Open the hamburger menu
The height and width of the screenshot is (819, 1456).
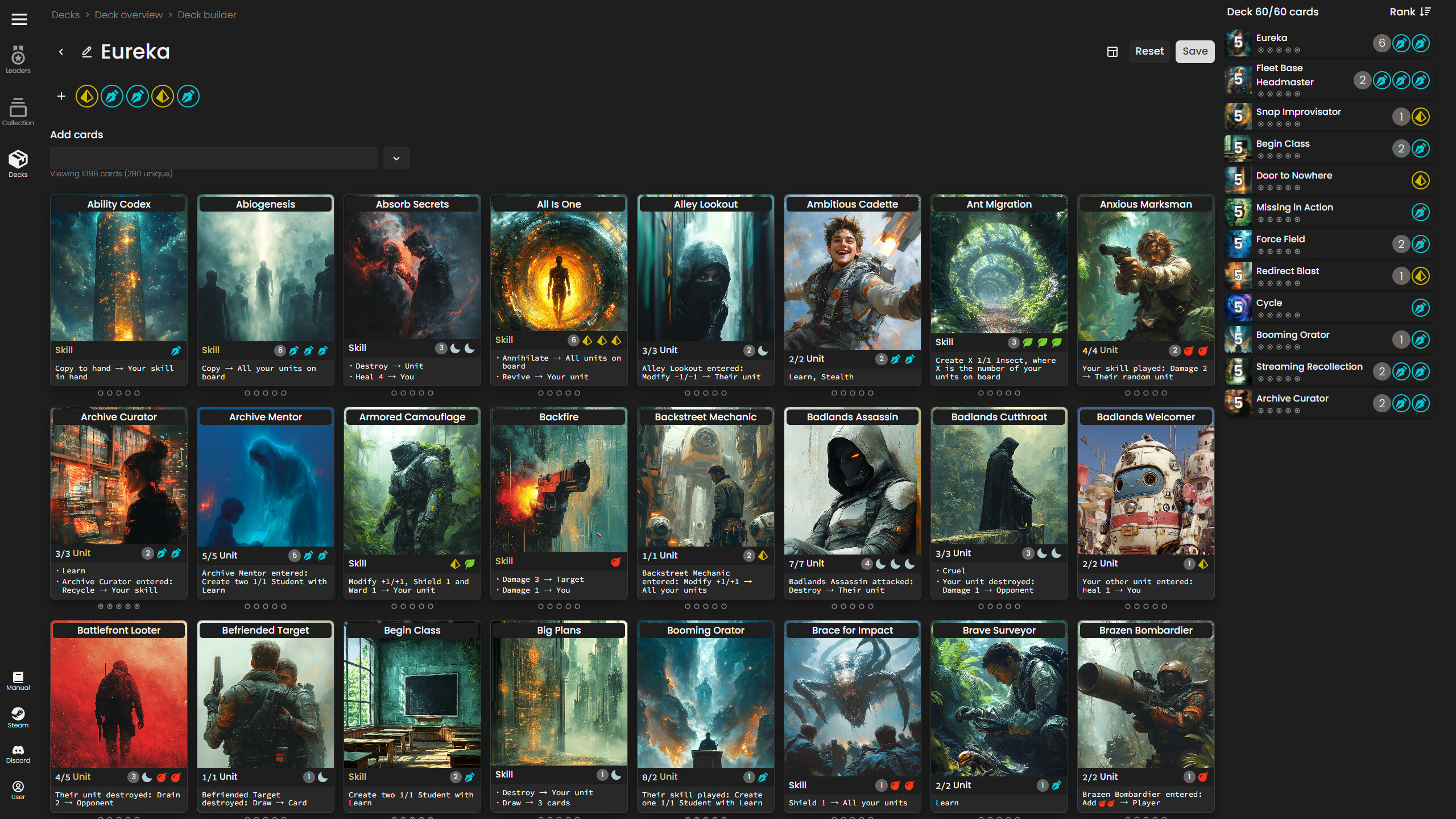19,19
